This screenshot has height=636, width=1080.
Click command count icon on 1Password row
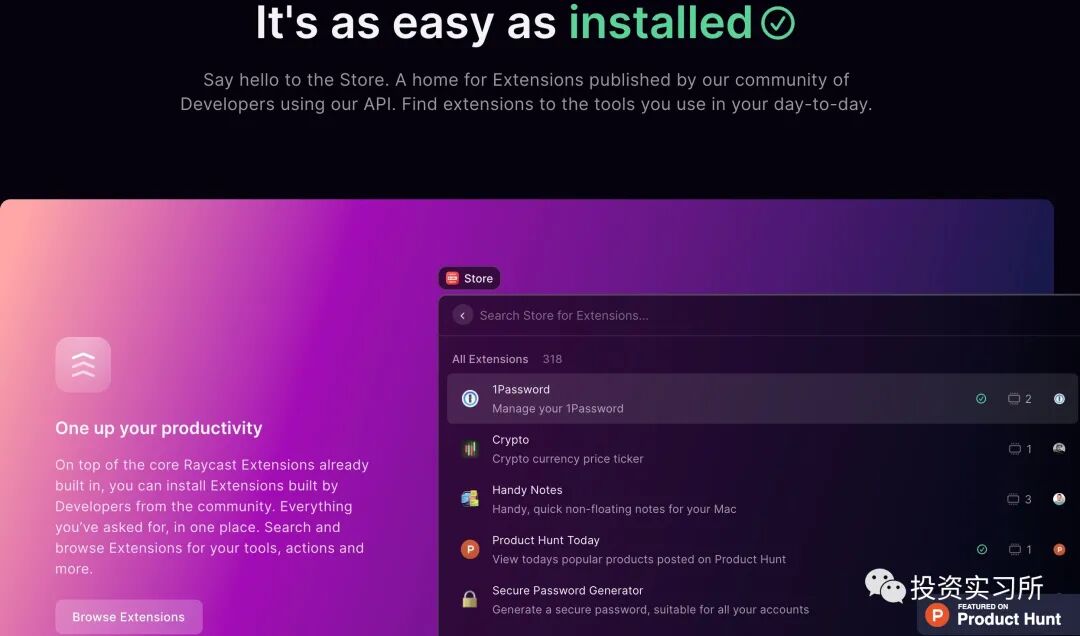click(1014, 398)
